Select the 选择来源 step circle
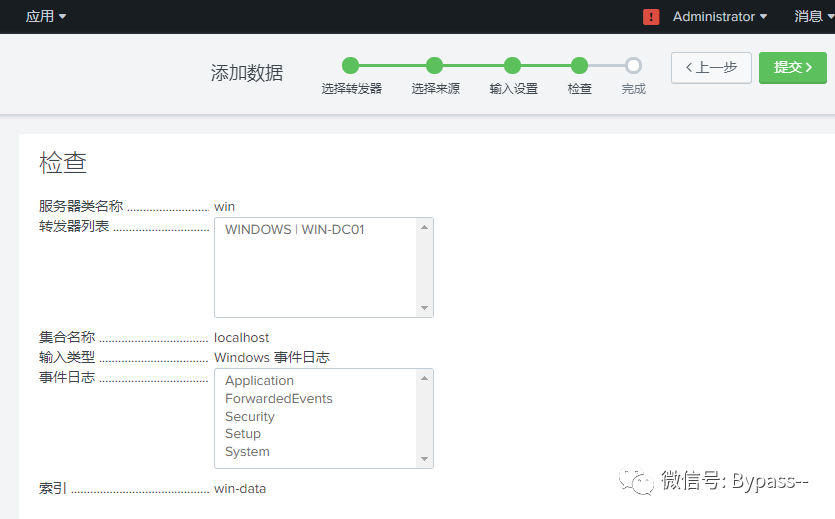The width and height of the screenshot is (835, 519). pos(435,65)
